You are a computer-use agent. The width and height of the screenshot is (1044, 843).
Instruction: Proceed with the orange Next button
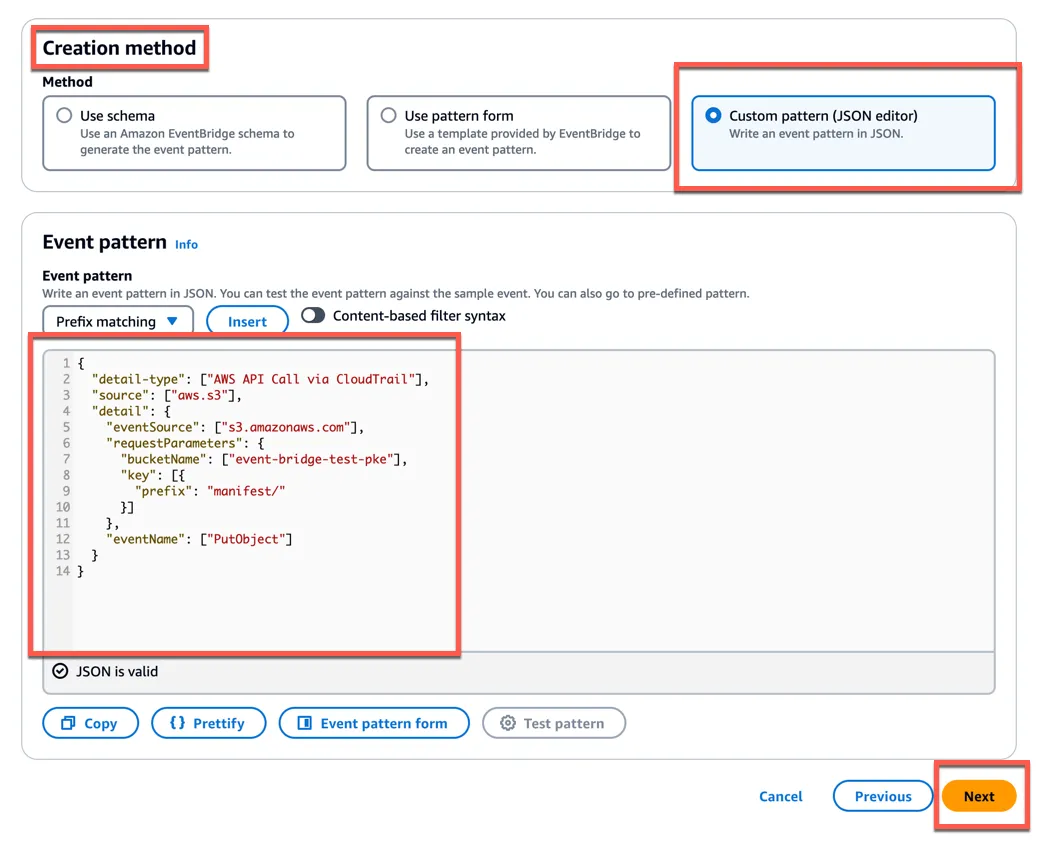(978, 796)
